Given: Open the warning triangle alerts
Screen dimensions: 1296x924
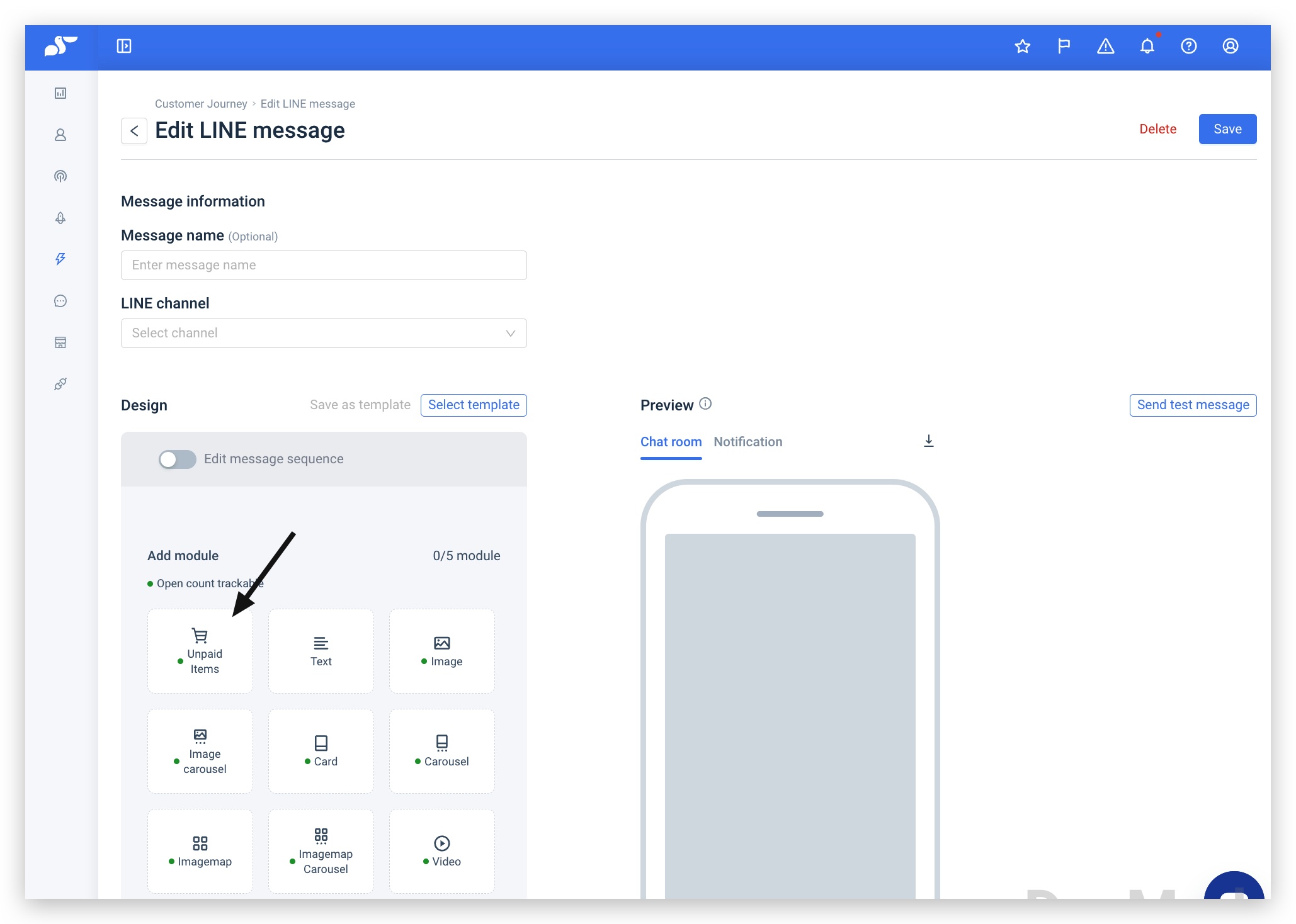Looking at the screenshot, I should click(1106, 46).
